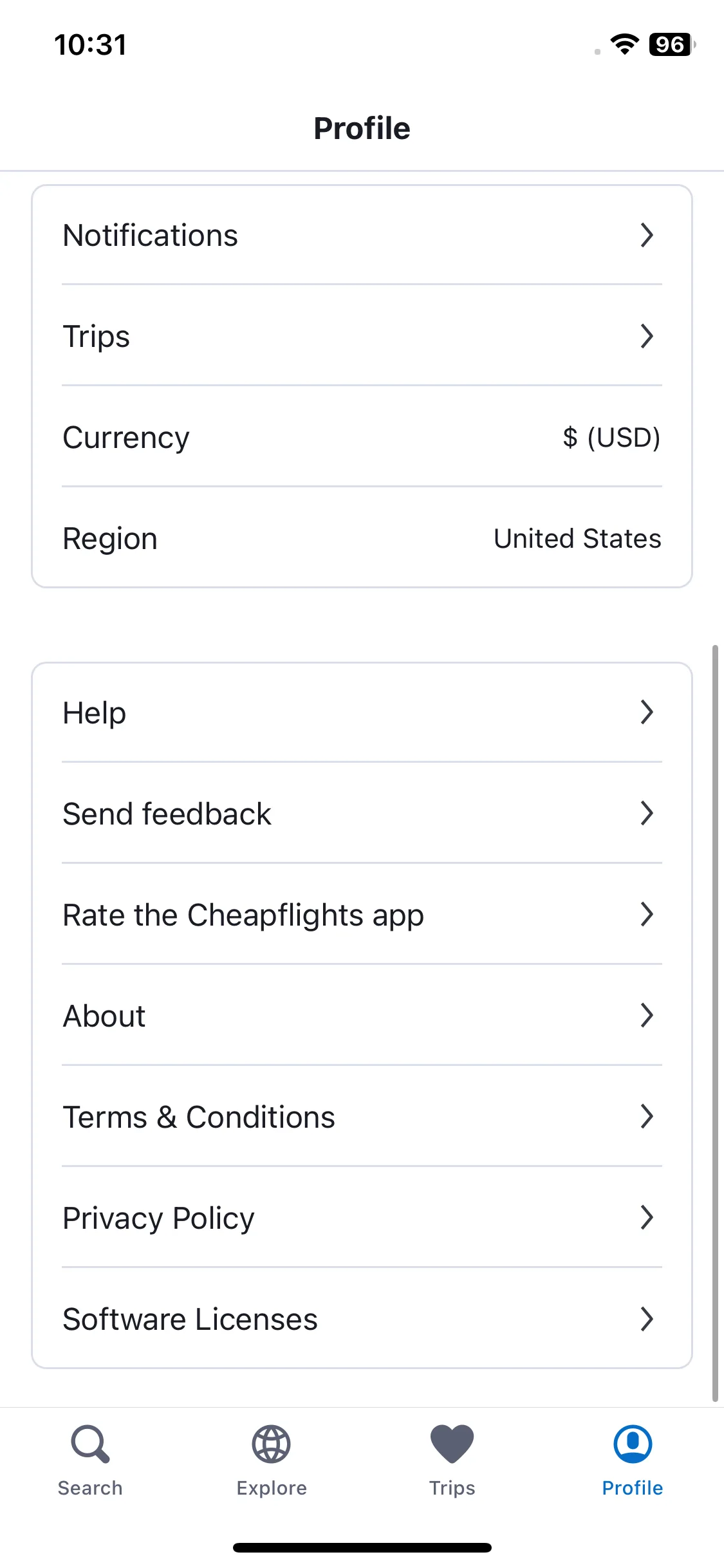Image resolution: width=724 pixels, height=1568 pixels.
Task: Open Software Licenses
Action: (362, 1319)
